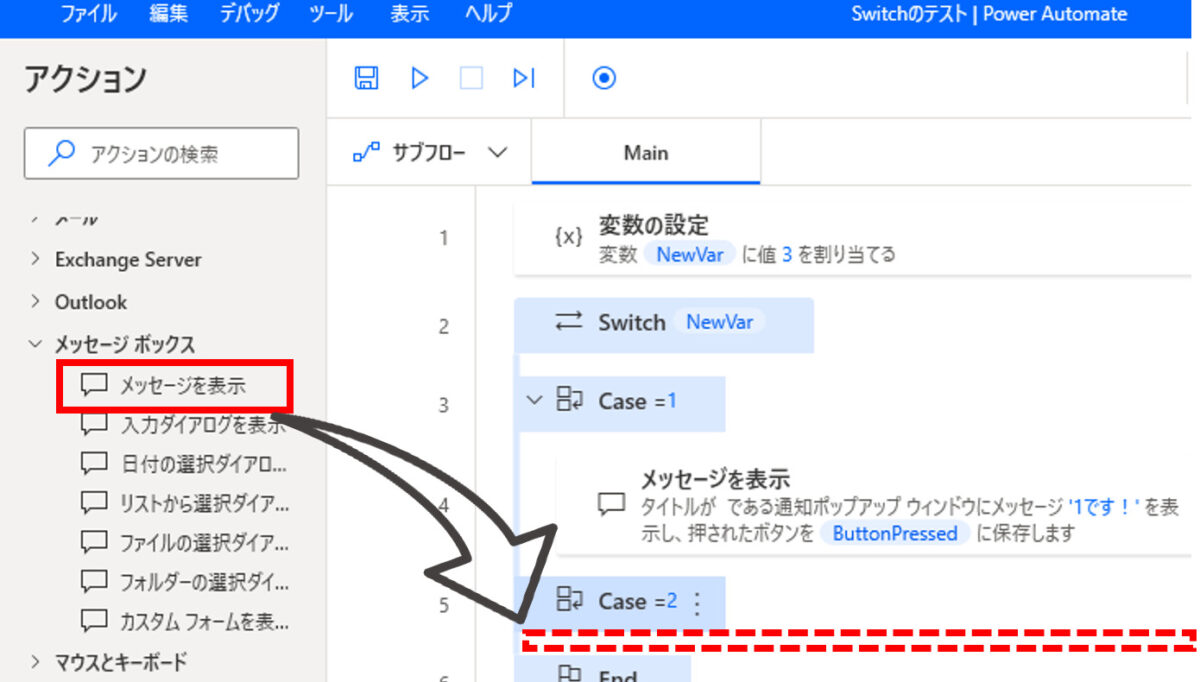Click the アクションの検索 search field
This screenshot has width=1200, height=682.
click(162, 154)
